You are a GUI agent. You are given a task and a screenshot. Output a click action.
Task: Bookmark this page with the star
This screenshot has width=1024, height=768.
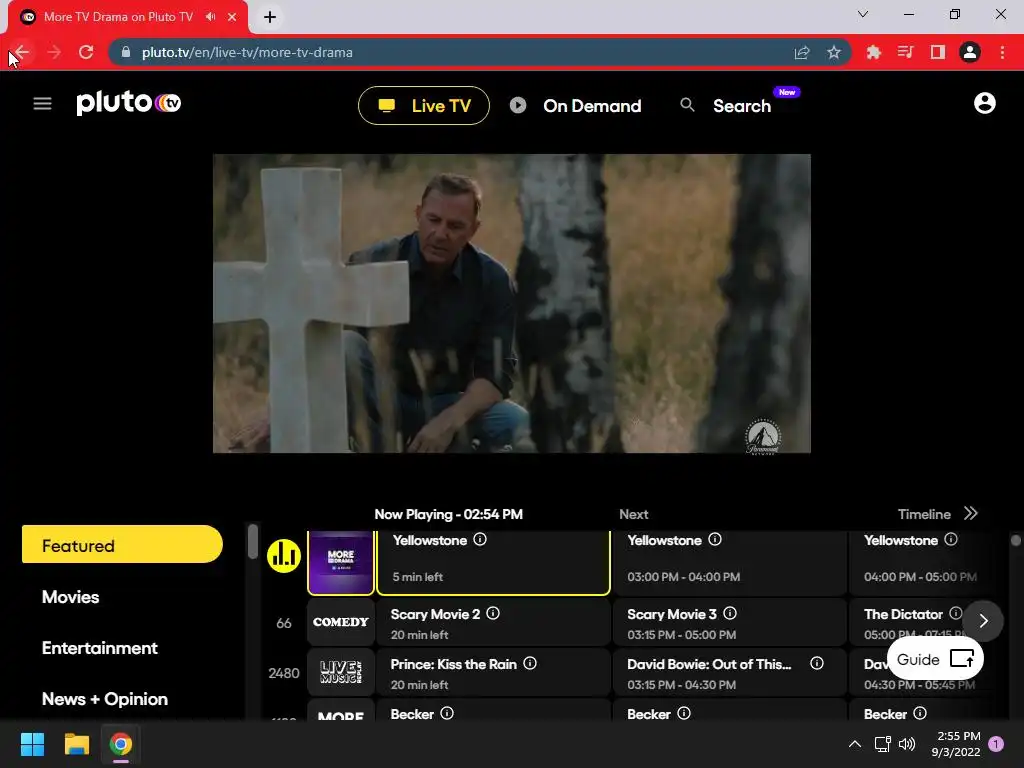pos(834,52)
